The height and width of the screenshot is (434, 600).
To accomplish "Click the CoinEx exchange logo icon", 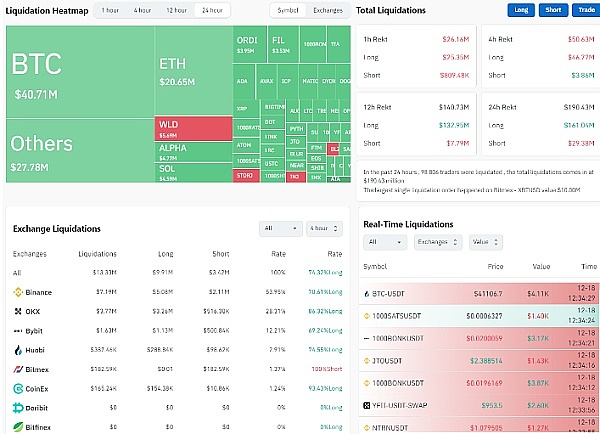I will click(x=18, y=387).
